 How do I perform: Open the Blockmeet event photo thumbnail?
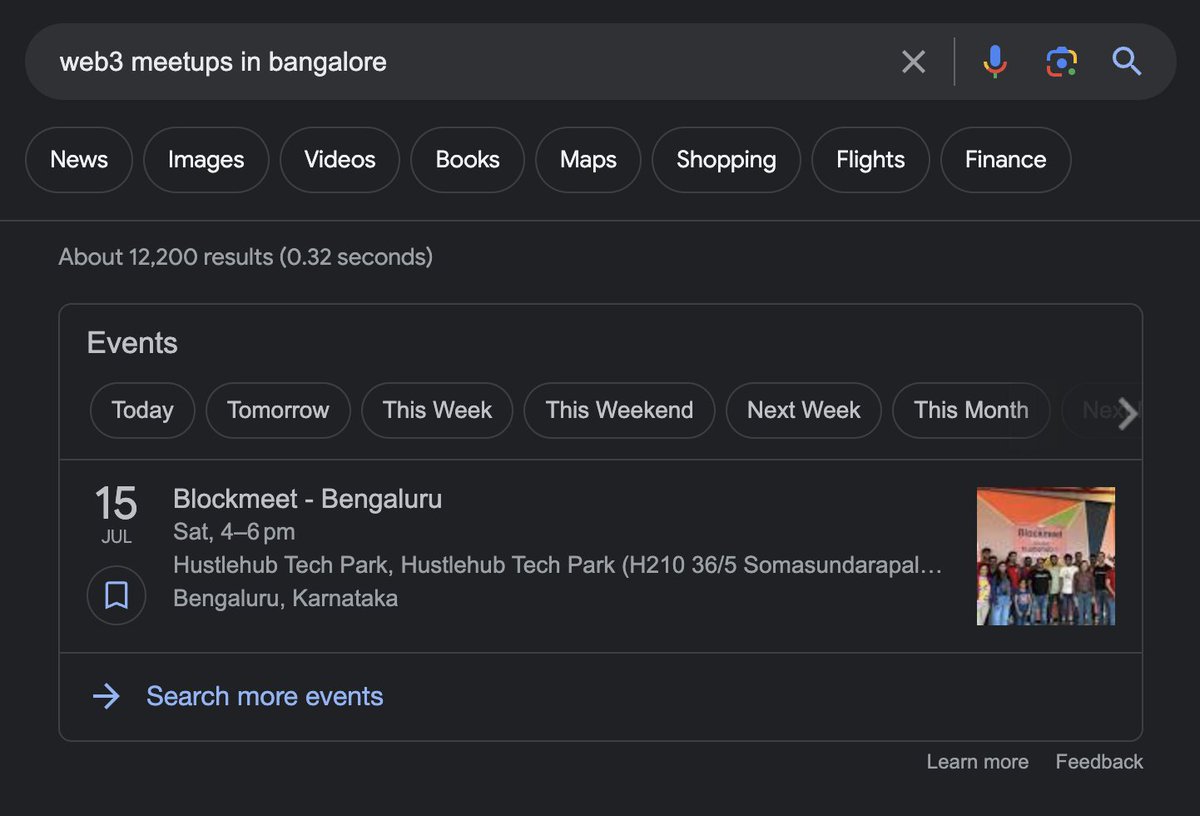pos(1045,555)
